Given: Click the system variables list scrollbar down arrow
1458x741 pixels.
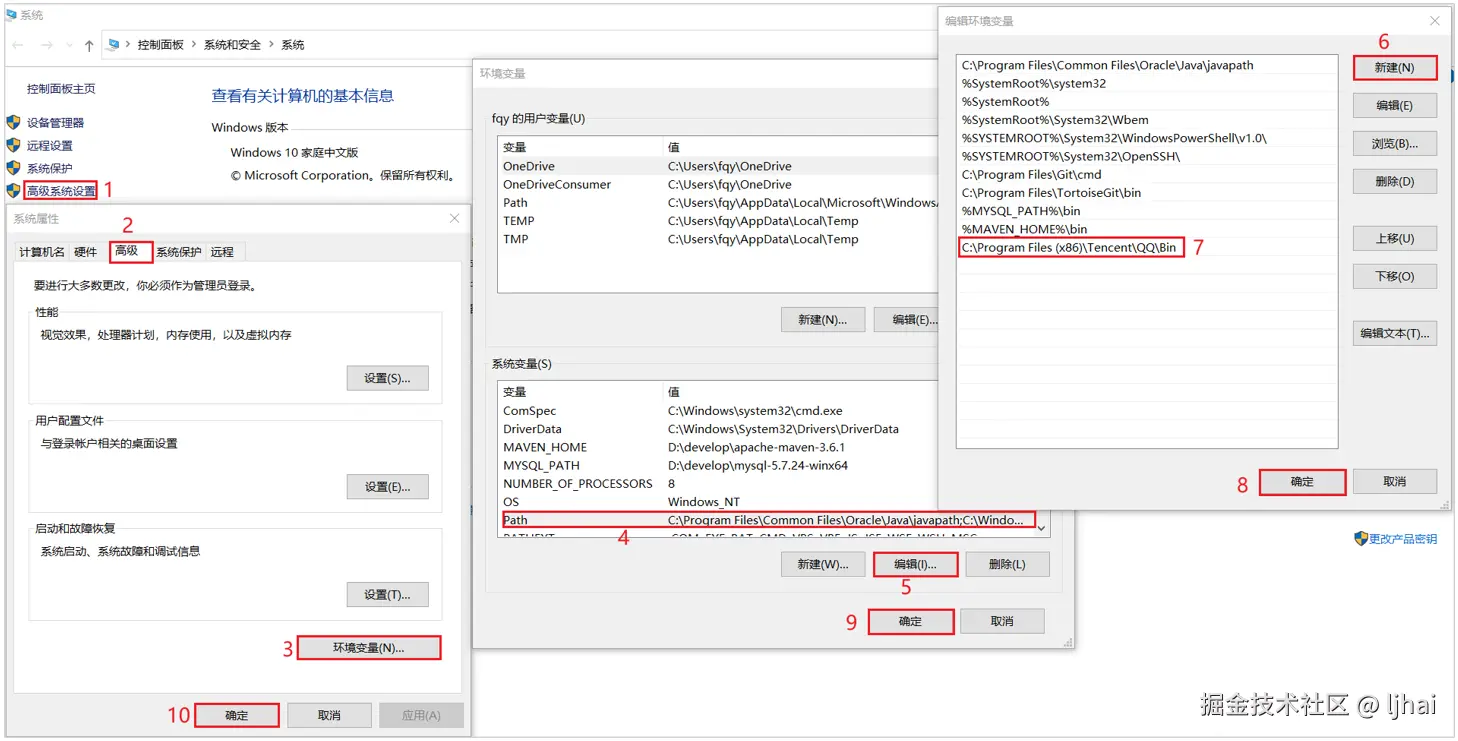Looking at the screenshot, I should pyautogui.click(x=1042, y=527).
